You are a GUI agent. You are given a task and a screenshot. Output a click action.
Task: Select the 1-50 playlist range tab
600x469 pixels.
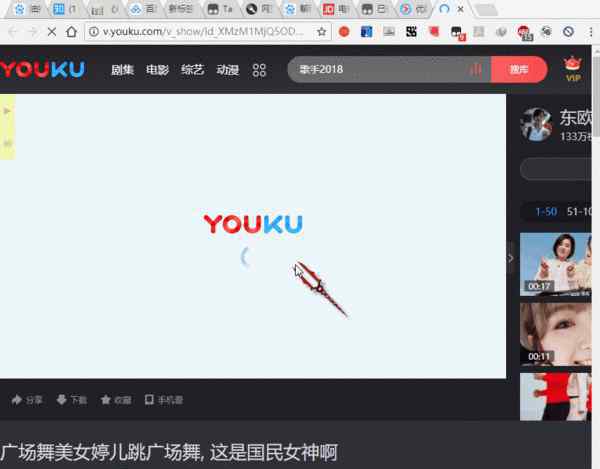(x=546, y=212)
